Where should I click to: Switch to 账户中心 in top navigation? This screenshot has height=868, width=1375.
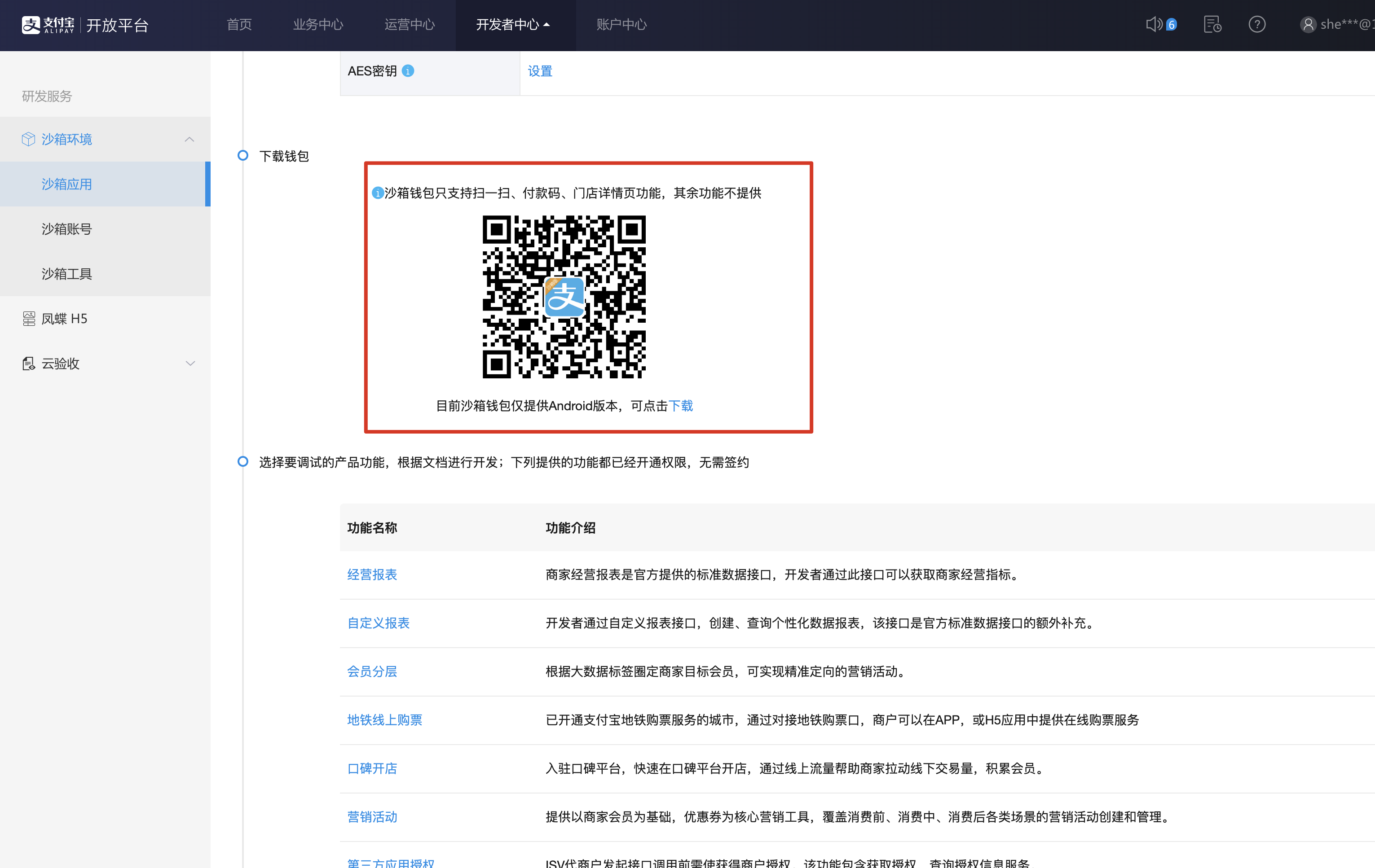621,25
